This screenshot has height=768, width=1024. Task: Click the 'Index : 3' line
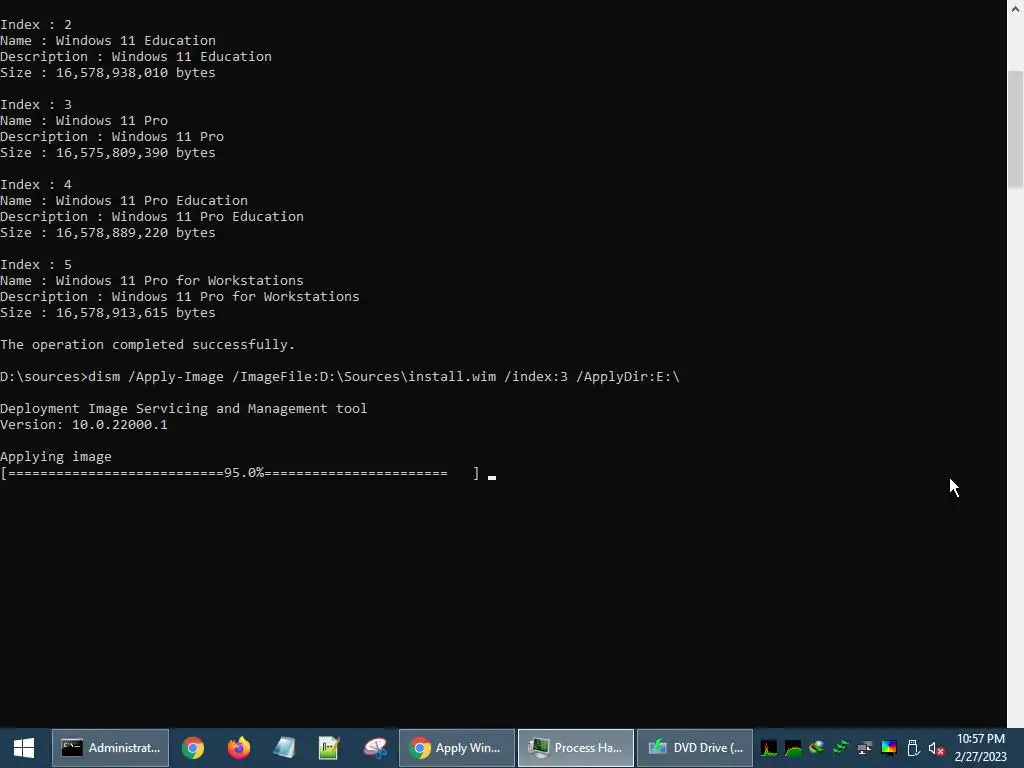36,104
